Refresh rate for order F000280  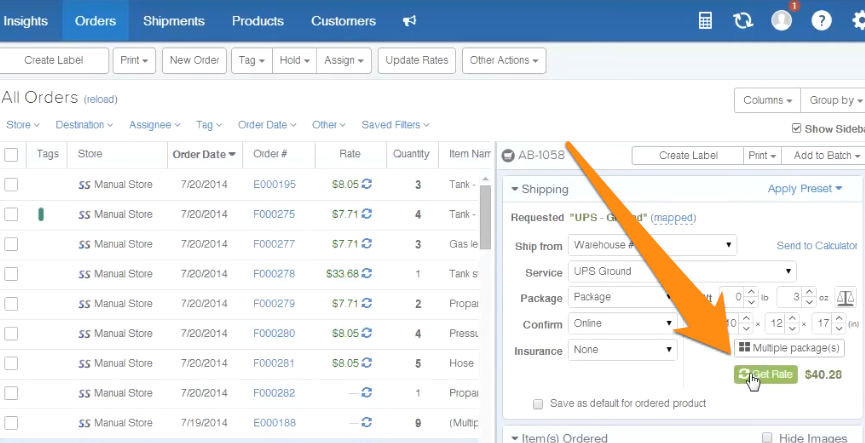(366, 333)
